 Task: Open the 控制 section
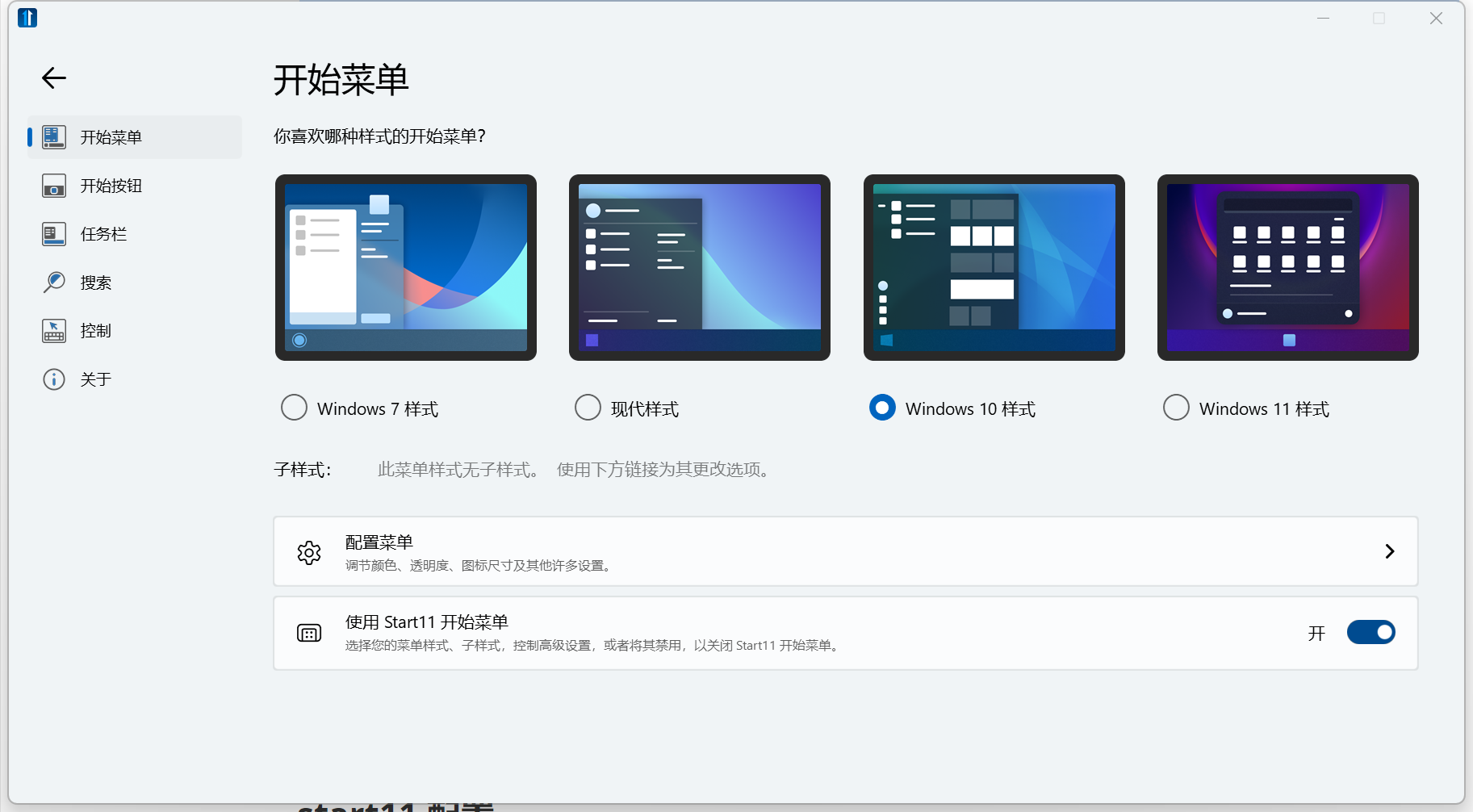[x=135, y=331]
